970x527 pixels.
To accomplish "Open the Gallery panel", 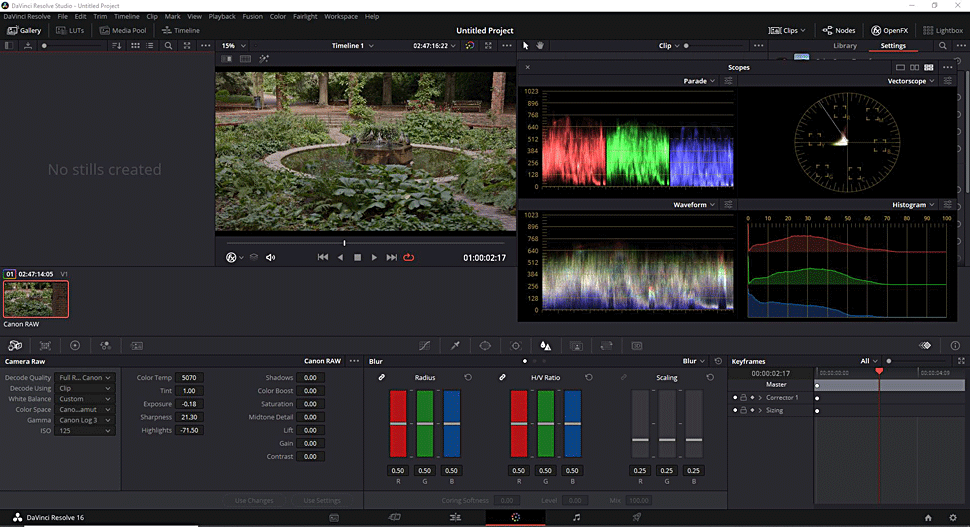I will 24,30.
